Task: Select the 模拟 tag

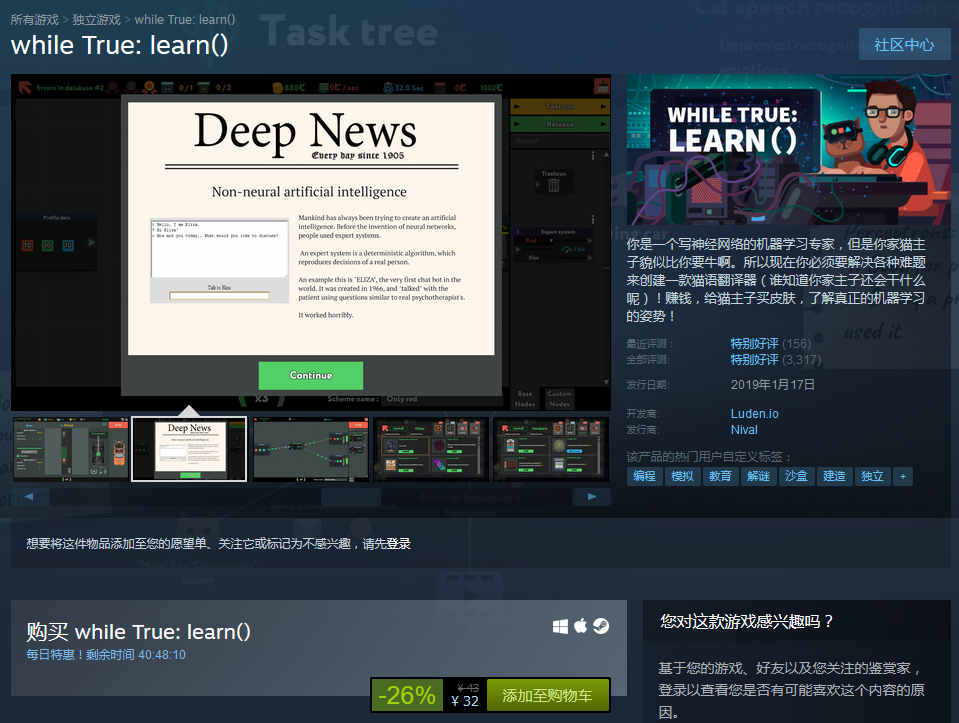Action: tap(683, 476)
